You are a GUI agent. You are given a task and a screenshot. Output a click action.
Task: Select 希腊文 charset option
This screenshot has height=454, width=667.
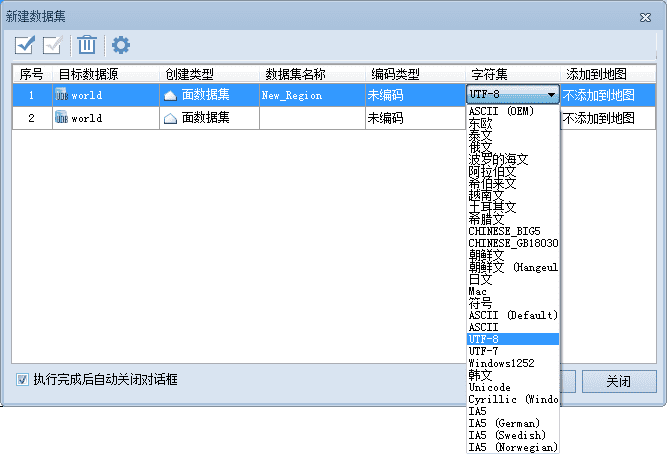[x=513, y=219]
